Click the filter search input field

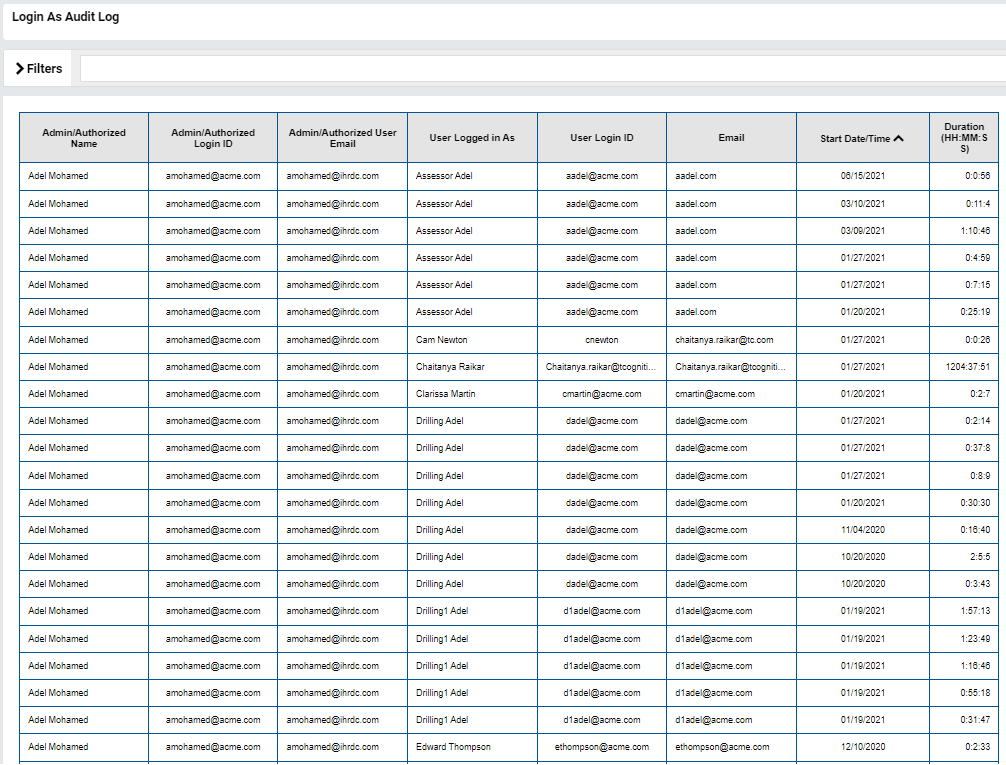coord(543,69)
